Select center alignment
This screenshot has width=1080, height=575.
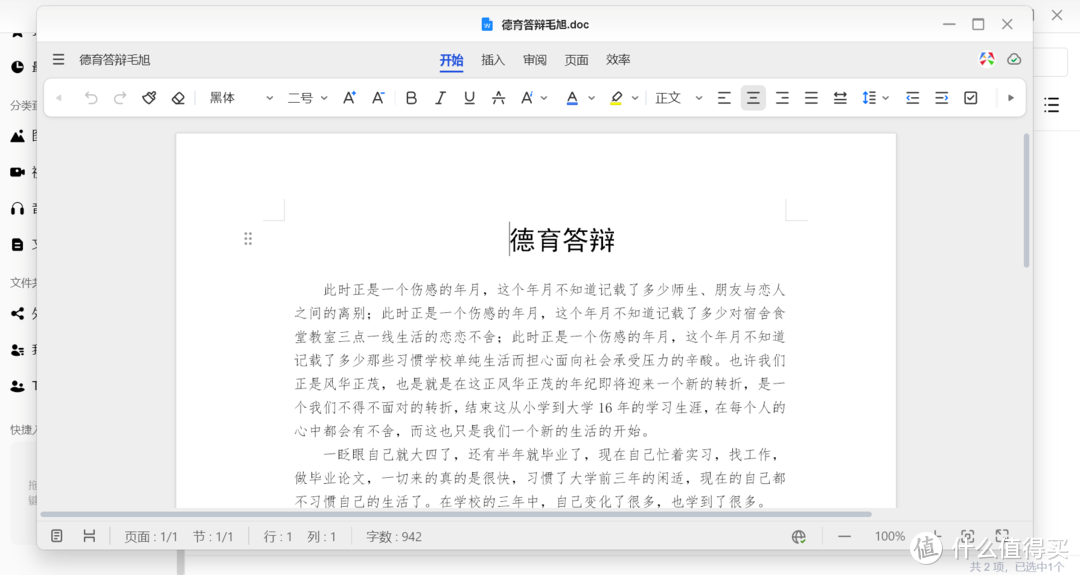pos(753,98)
